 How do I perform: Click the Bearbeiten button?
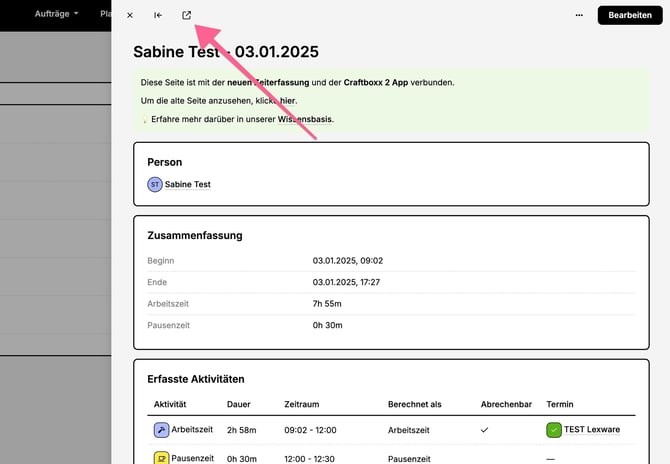630,15
